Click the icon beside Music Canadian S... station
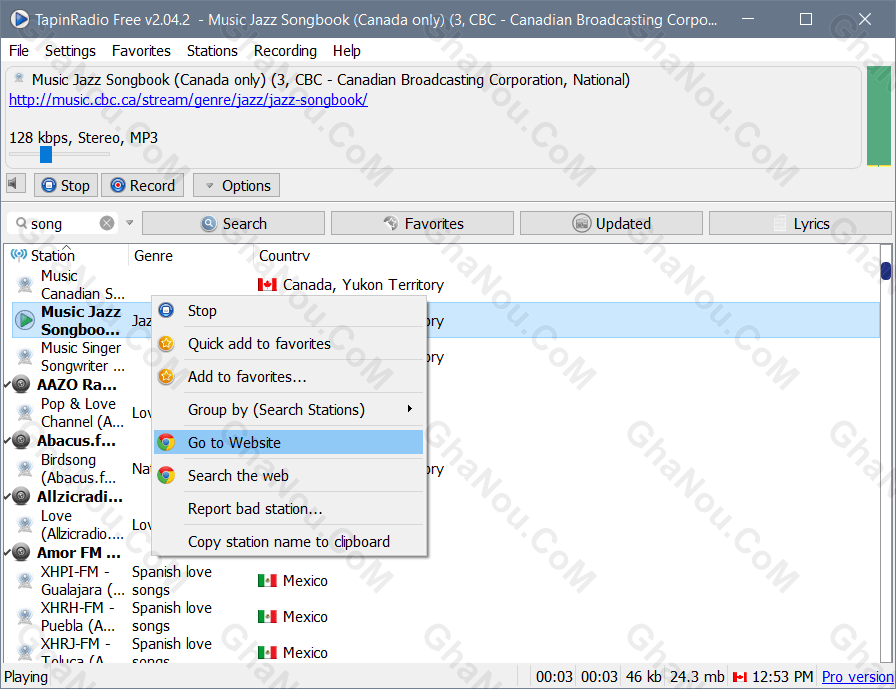 [25, 284]
